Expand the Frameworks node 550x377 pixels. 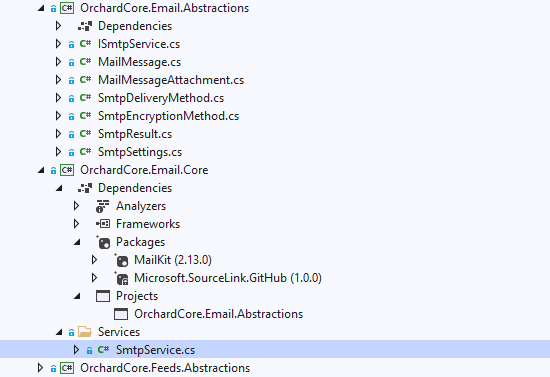point(76,224)
